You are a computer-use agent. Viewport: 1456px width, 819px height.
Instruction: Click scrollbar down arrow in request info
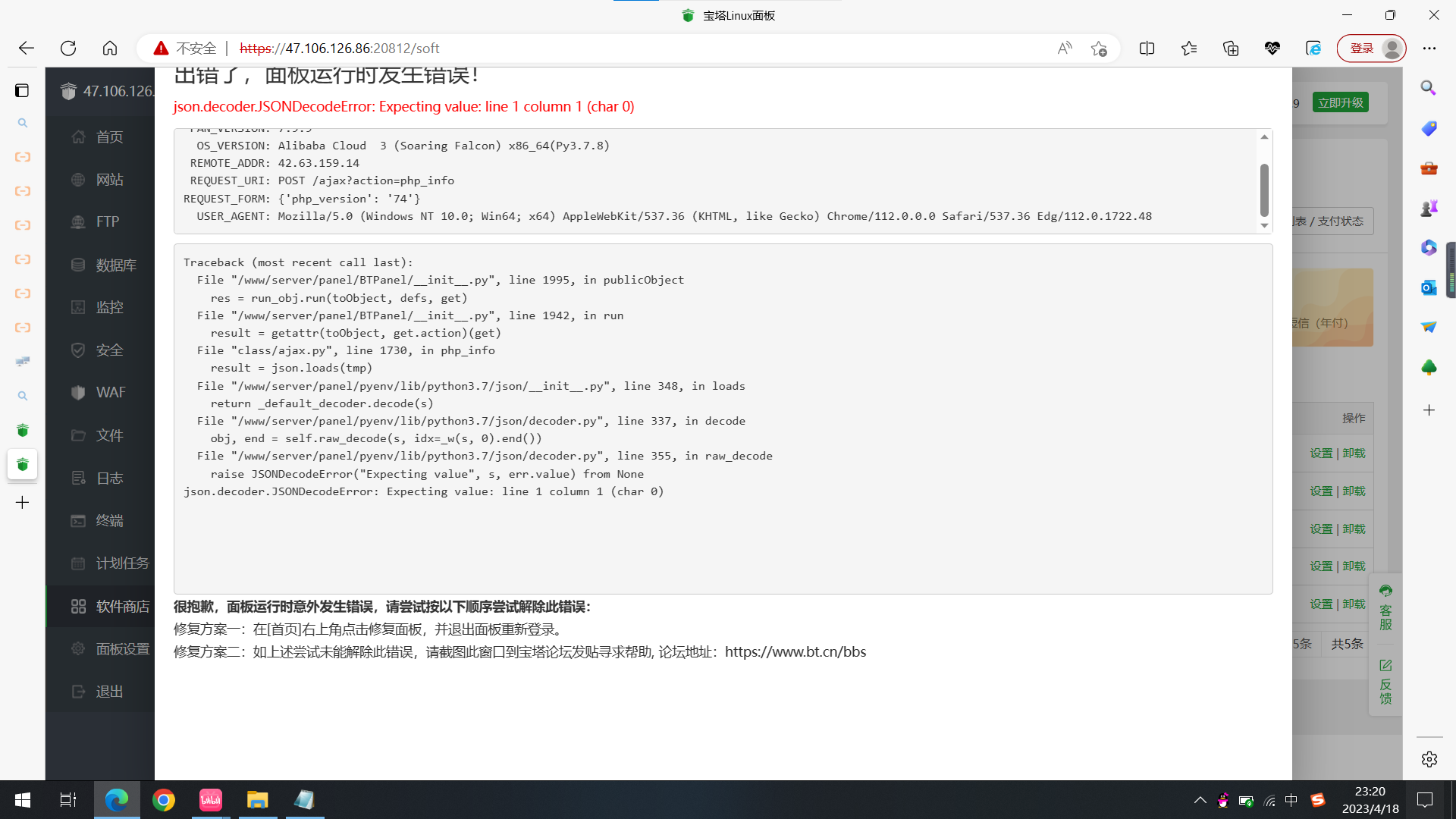point(1264,225)
